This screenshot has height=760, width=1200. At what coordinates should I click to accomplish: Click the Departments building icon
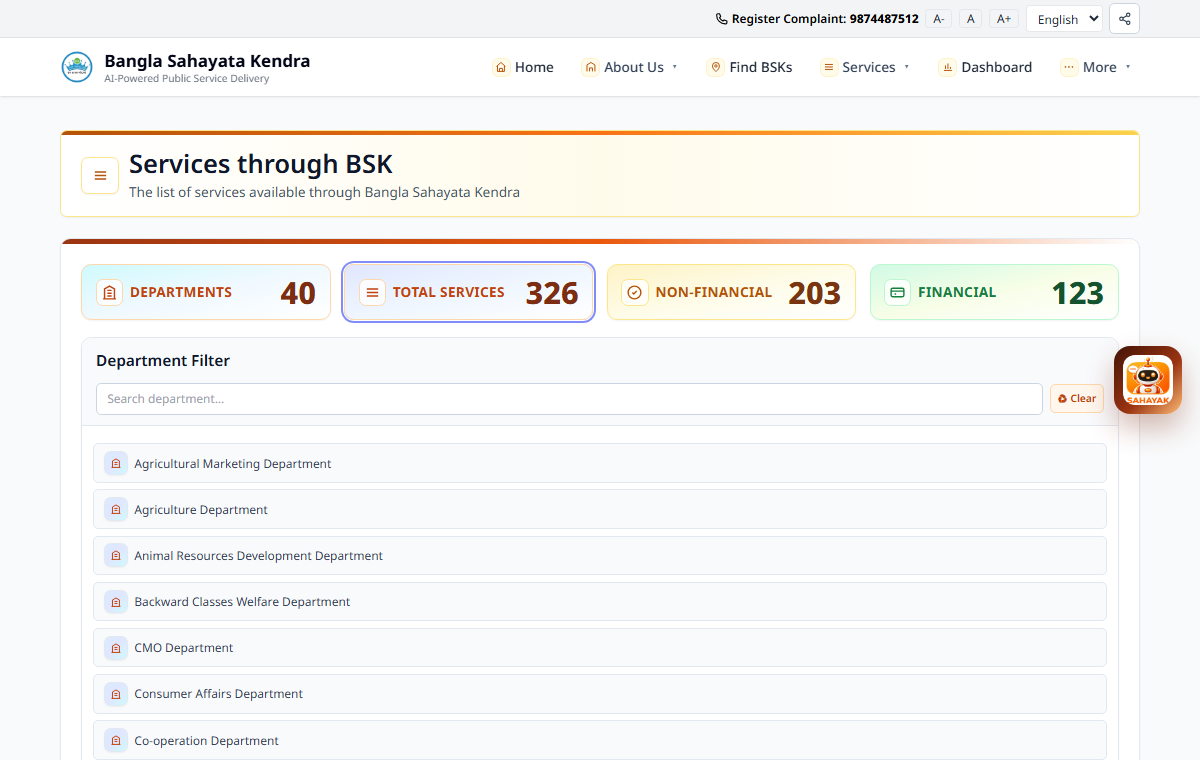tap(110, 292)
